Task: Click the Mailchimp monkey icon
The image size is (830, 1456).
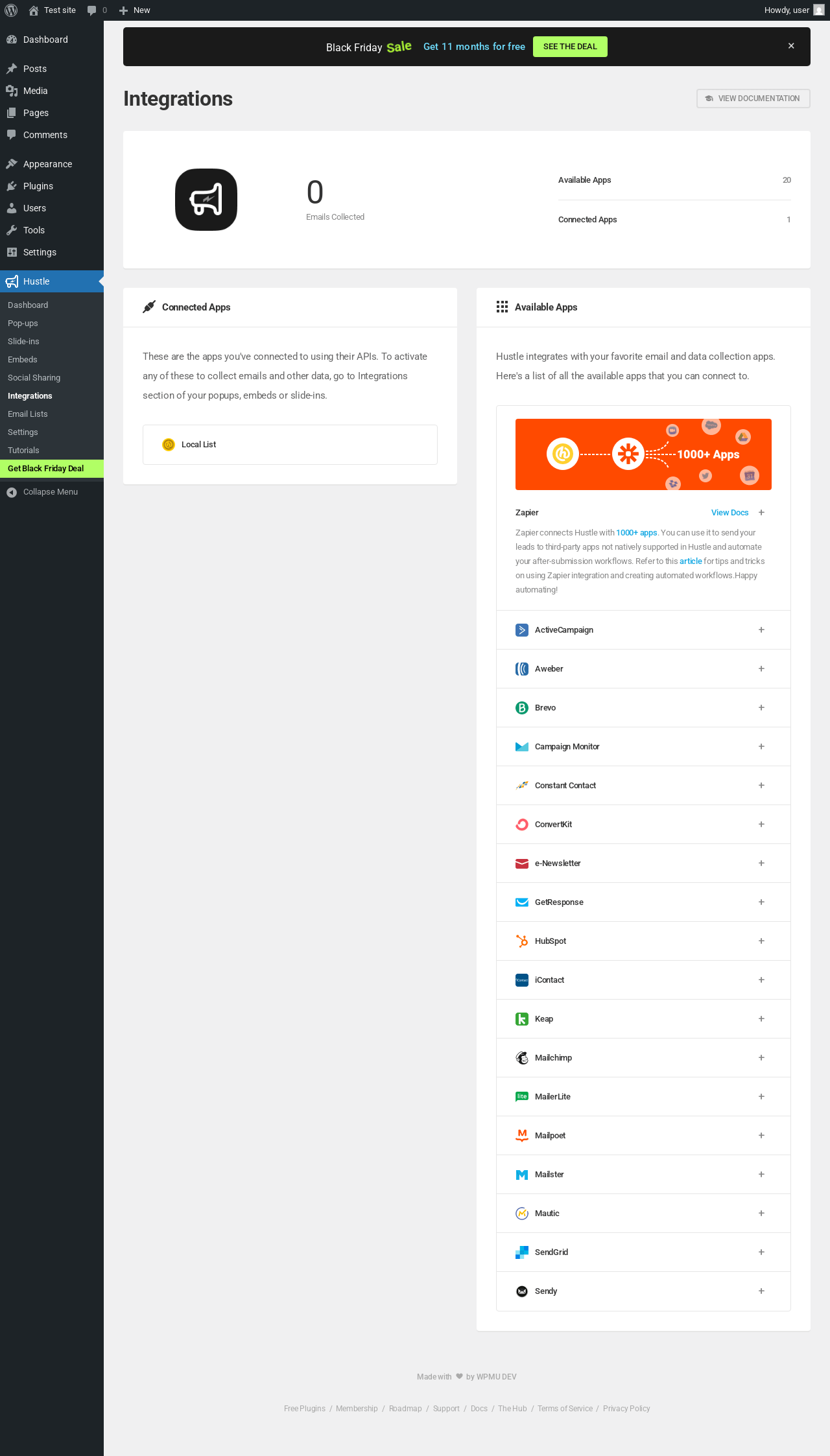Action: point(522,1058)
